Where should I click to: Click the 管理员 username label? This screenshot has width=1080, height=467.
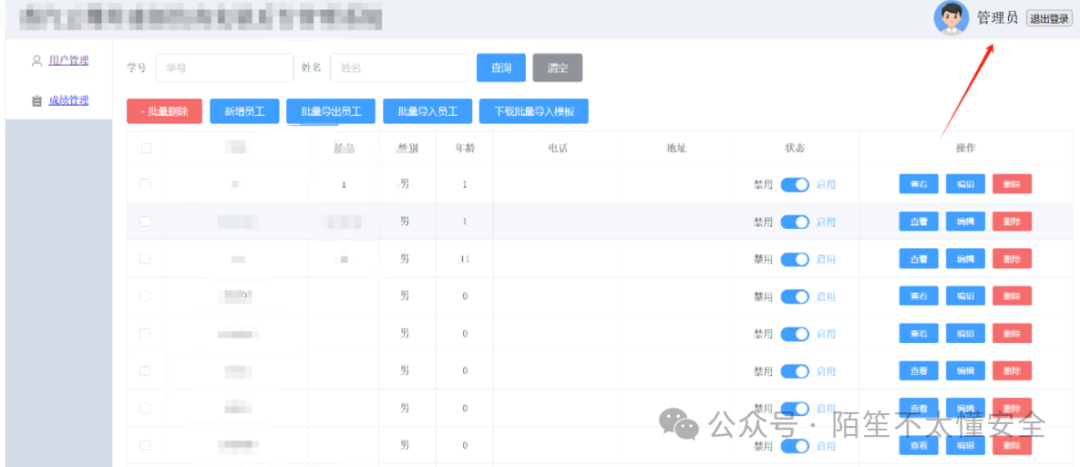997,19
